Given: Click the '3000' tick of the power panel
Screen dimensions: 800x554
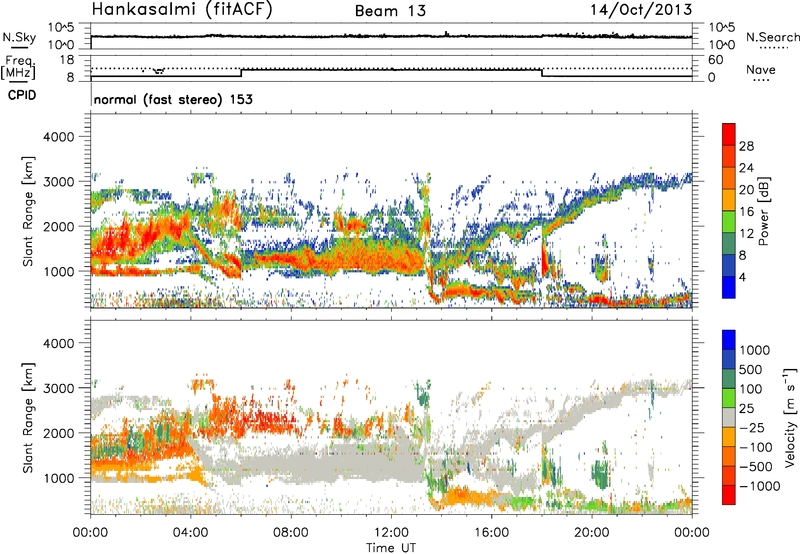Looking at the screenshot, I should (x=58, y=182).
